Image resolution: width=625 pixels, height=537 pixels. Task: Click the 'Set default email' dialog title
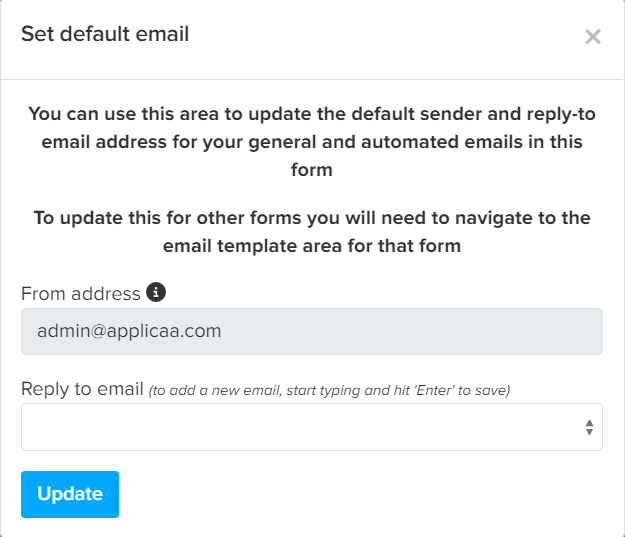(105, 34)
